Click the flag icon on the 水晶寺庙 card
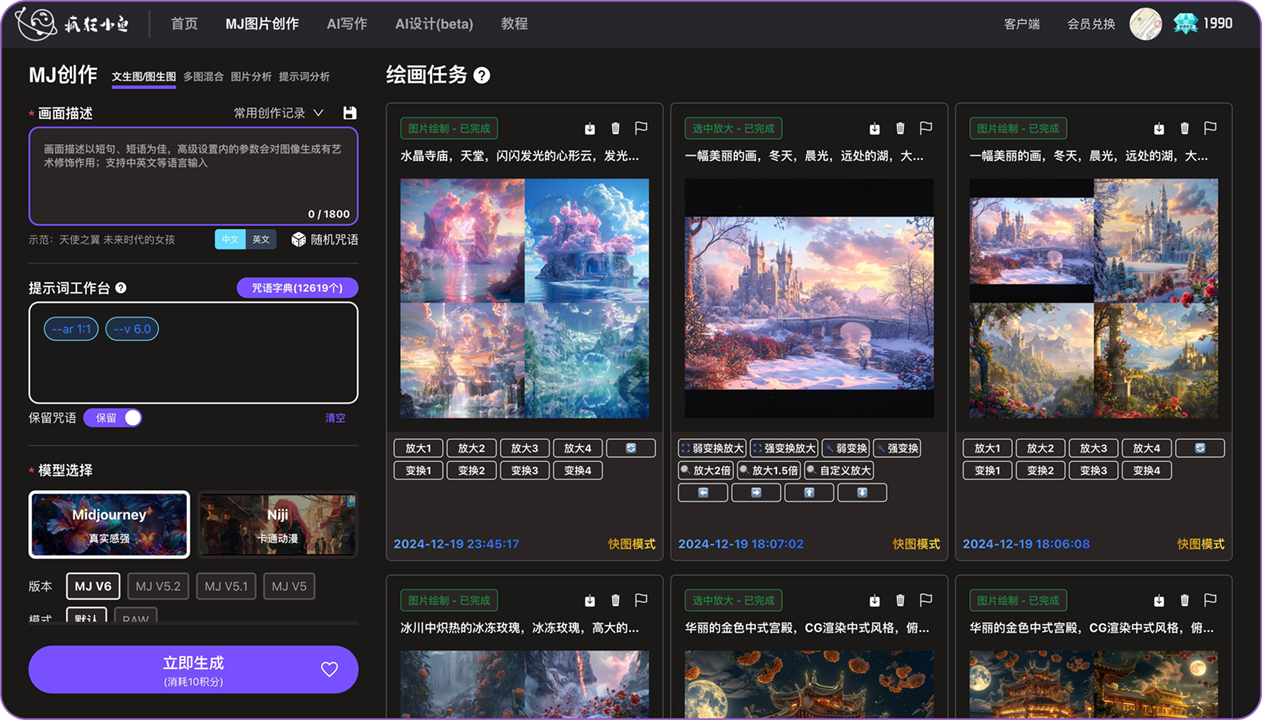The width and height of the screenshot is (1262, 720). pos(641,128)
